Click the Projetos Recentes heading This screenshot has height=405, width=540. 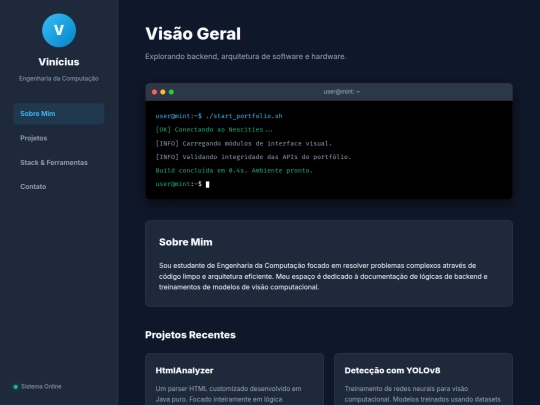coord(190,335)
